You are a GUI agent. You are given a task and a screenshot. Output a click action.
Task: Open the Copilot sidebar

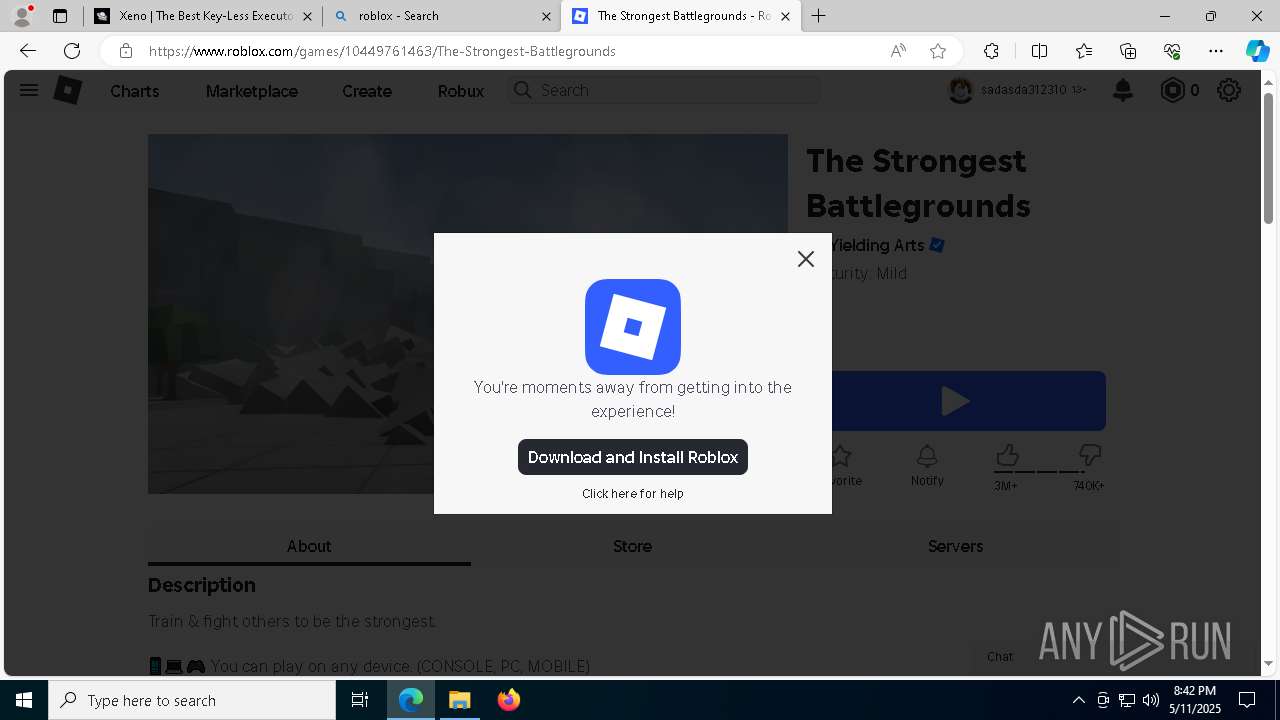1257,51
